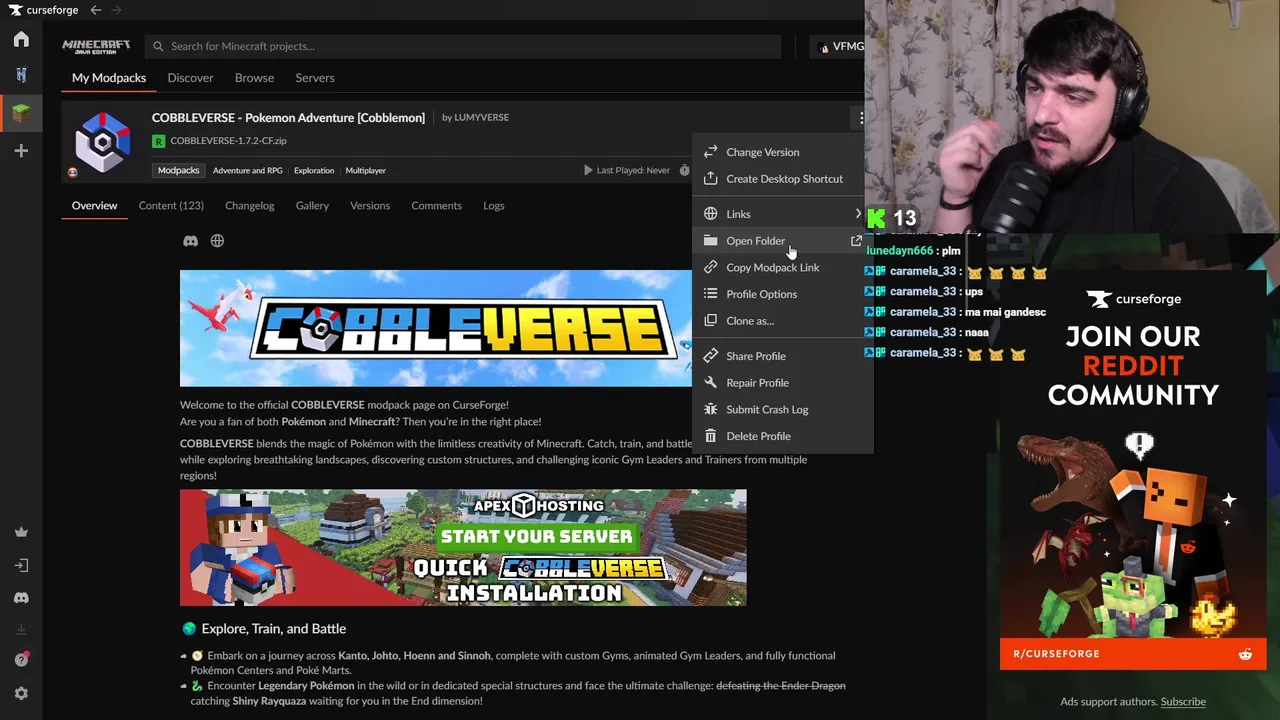Viewport: 1280px width, 720px height.
Task: Click the Exploration tag
Action: click(314, 171)
